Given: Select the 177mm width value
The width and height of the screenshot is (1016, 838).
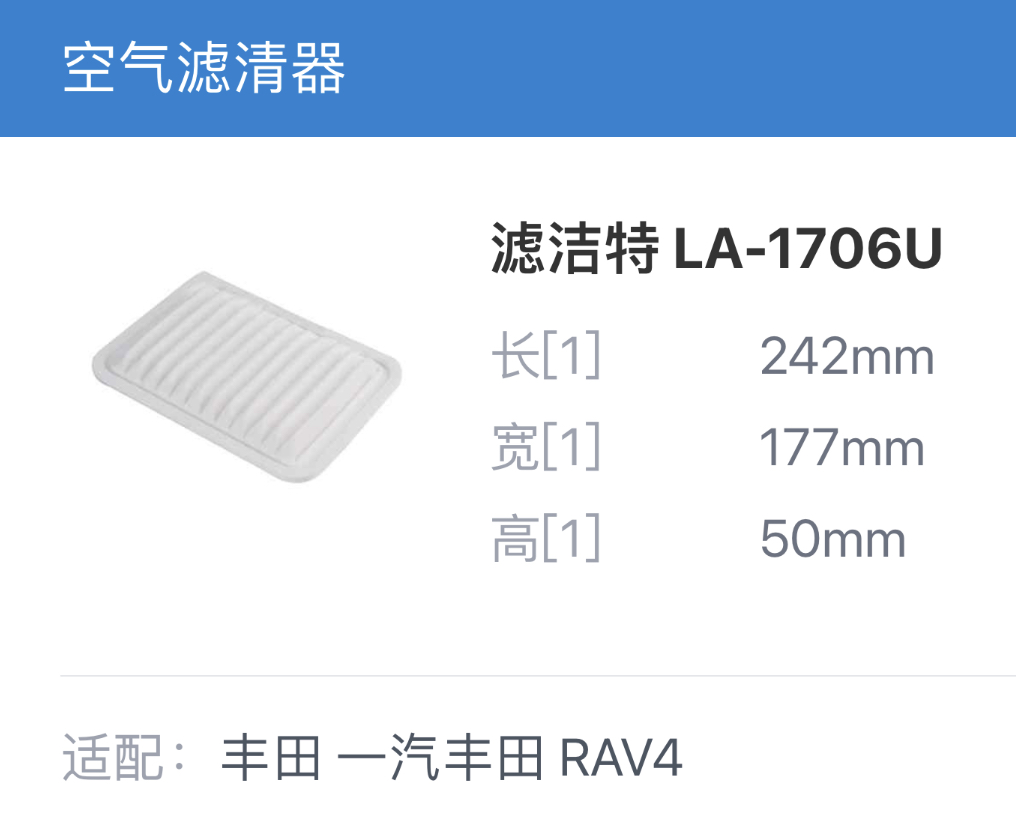Looking at the screenshot, I should pyautogui.click(x=841, y=447).
